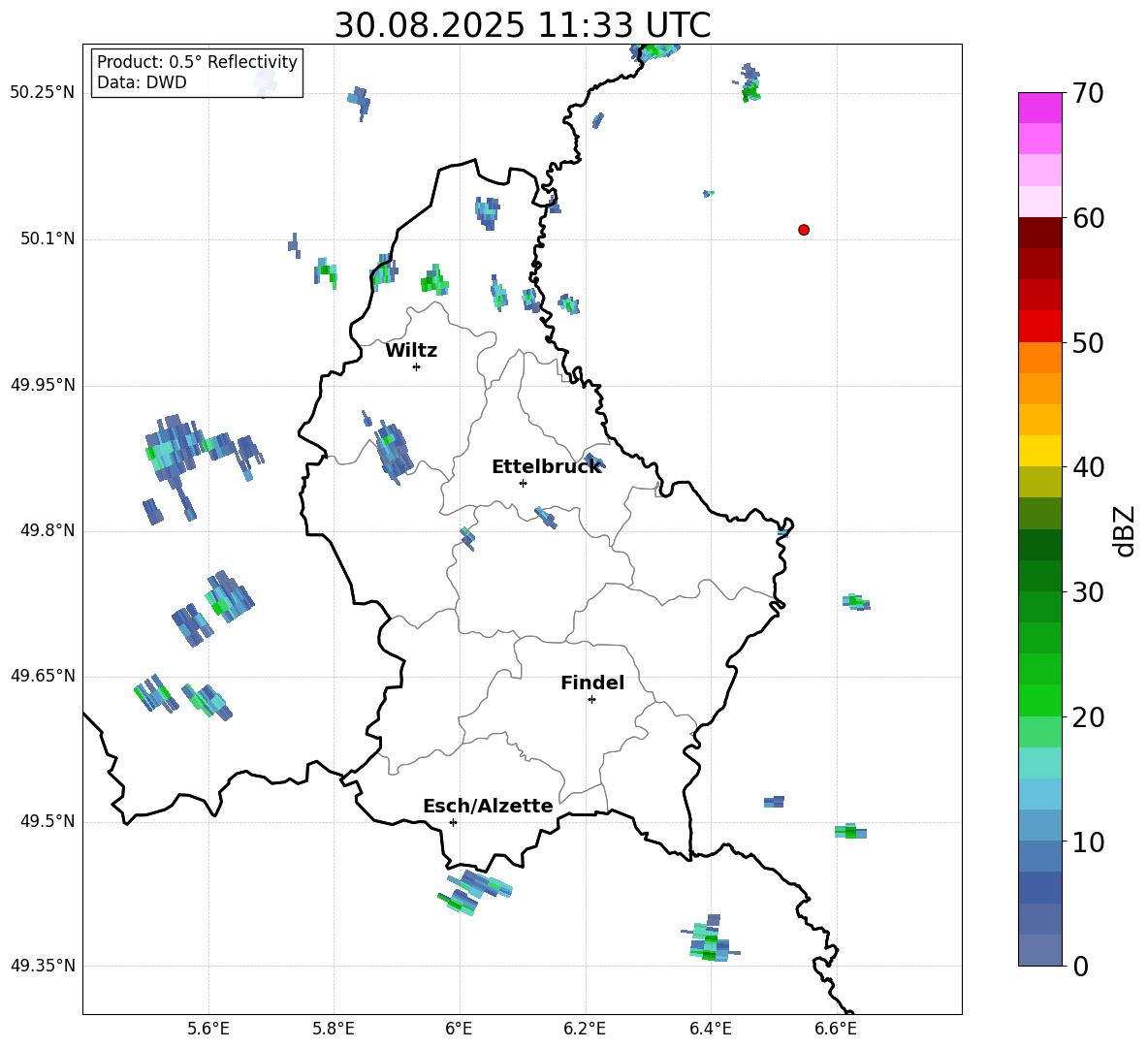Screen dimensions: 1148x1048
Task: Click the Wiltz station cross marker
Action: click(x=416, y=366)
